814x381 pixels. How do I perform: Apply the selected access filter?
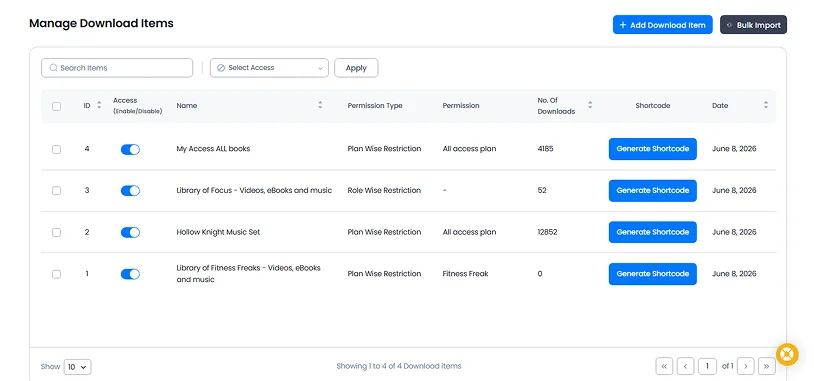pos(356,68)
